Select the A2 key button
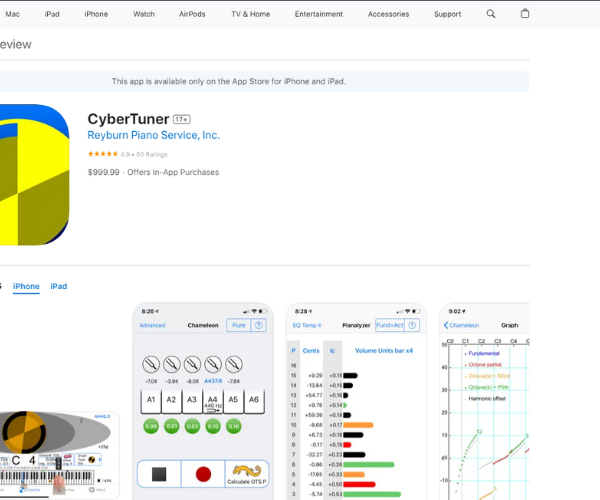Viewport: 600px width, 500px height. (x=171, y=402)
